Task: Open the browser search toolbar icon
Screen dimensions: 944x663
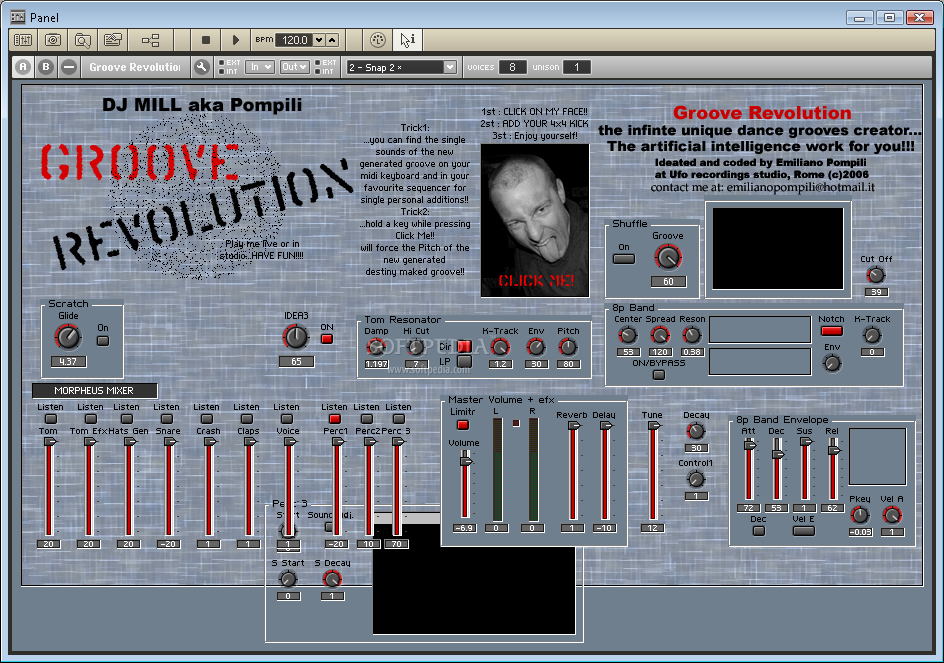Action: [x=82, y=40]
